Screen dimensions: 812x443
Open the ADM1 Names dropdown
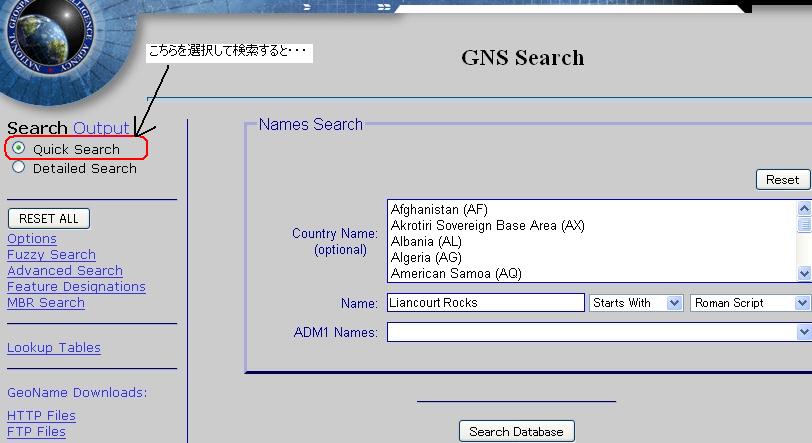[599, 332]
